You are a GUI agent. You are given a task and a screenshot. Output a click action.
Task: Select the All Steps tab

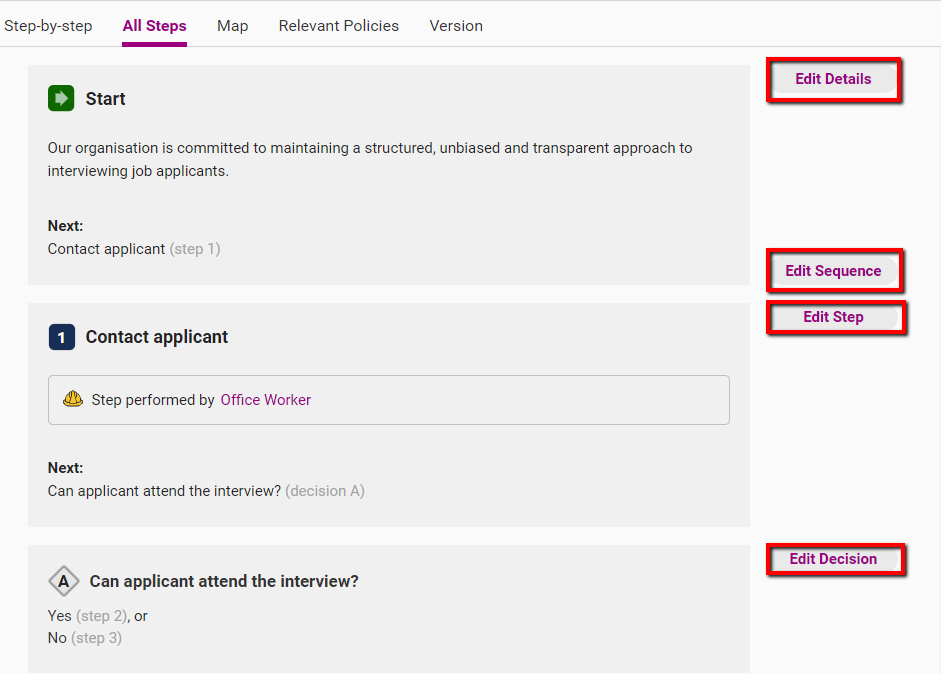click(x=154, y=26)
